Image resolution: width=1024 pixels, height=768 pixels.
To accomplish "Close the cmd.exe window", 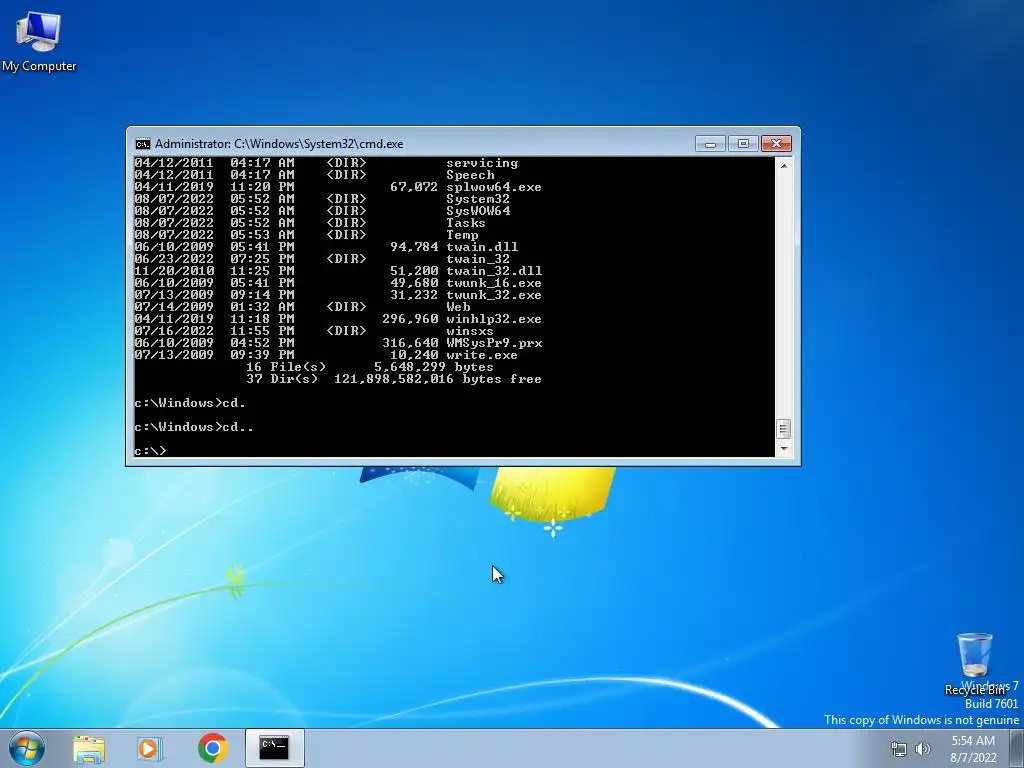I will point(776,144).
